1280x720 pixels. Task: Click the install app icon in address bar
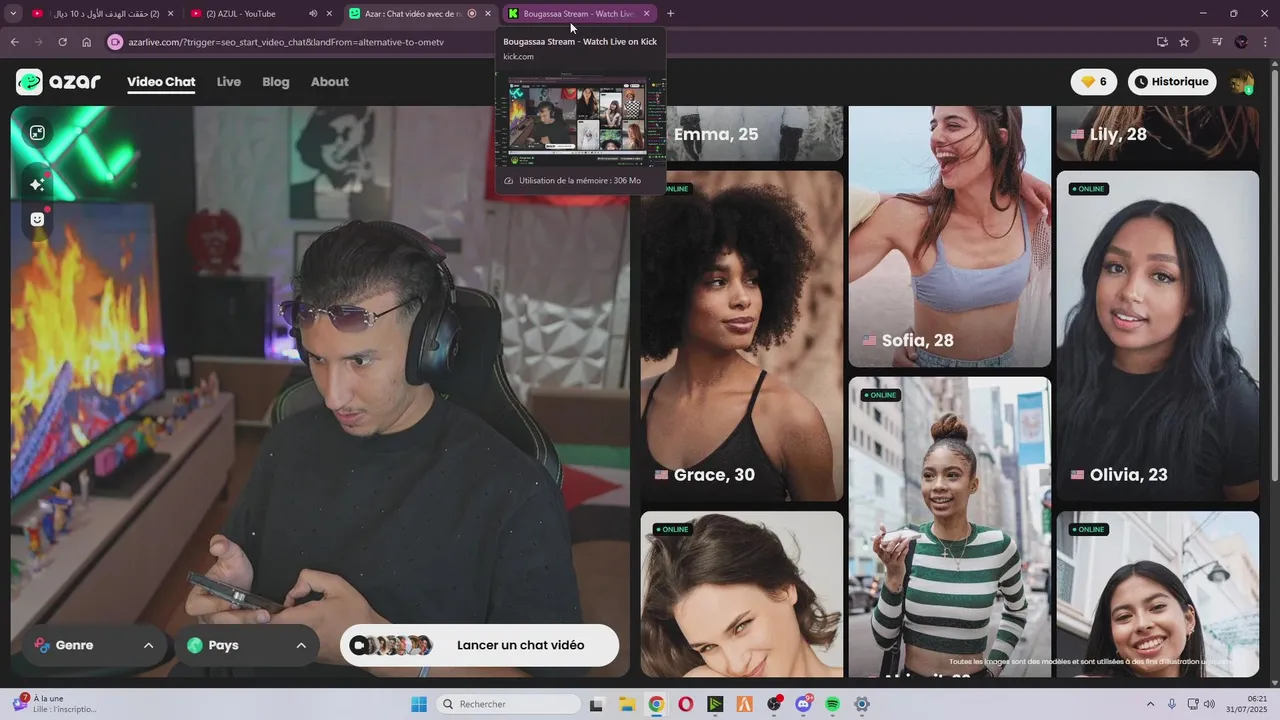coord(1162,42)
